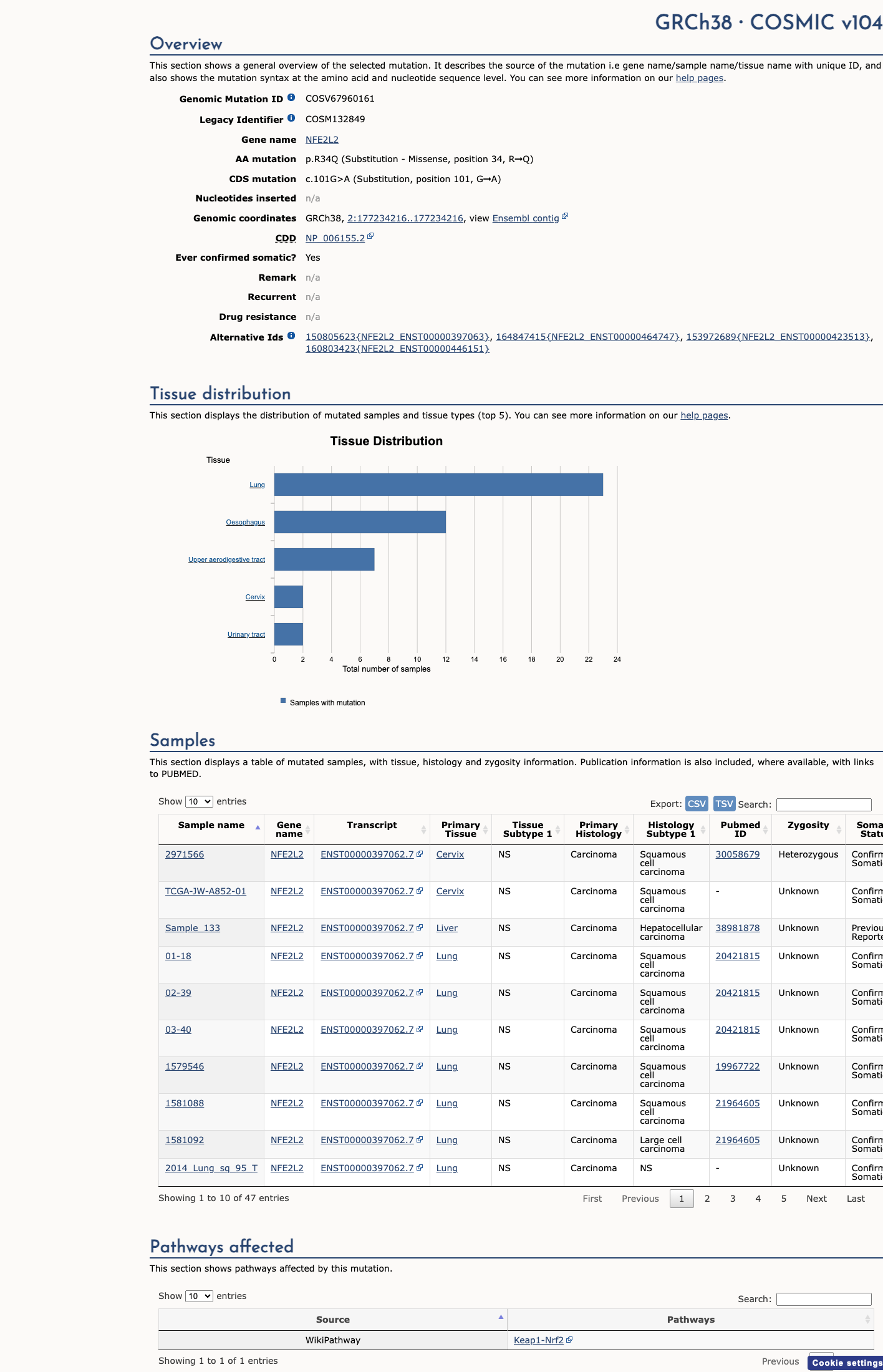The height and width of the screenshot is (1372, 883).
Task: Click the Oesophagus bar in the chart
Action: coord(360,522)
